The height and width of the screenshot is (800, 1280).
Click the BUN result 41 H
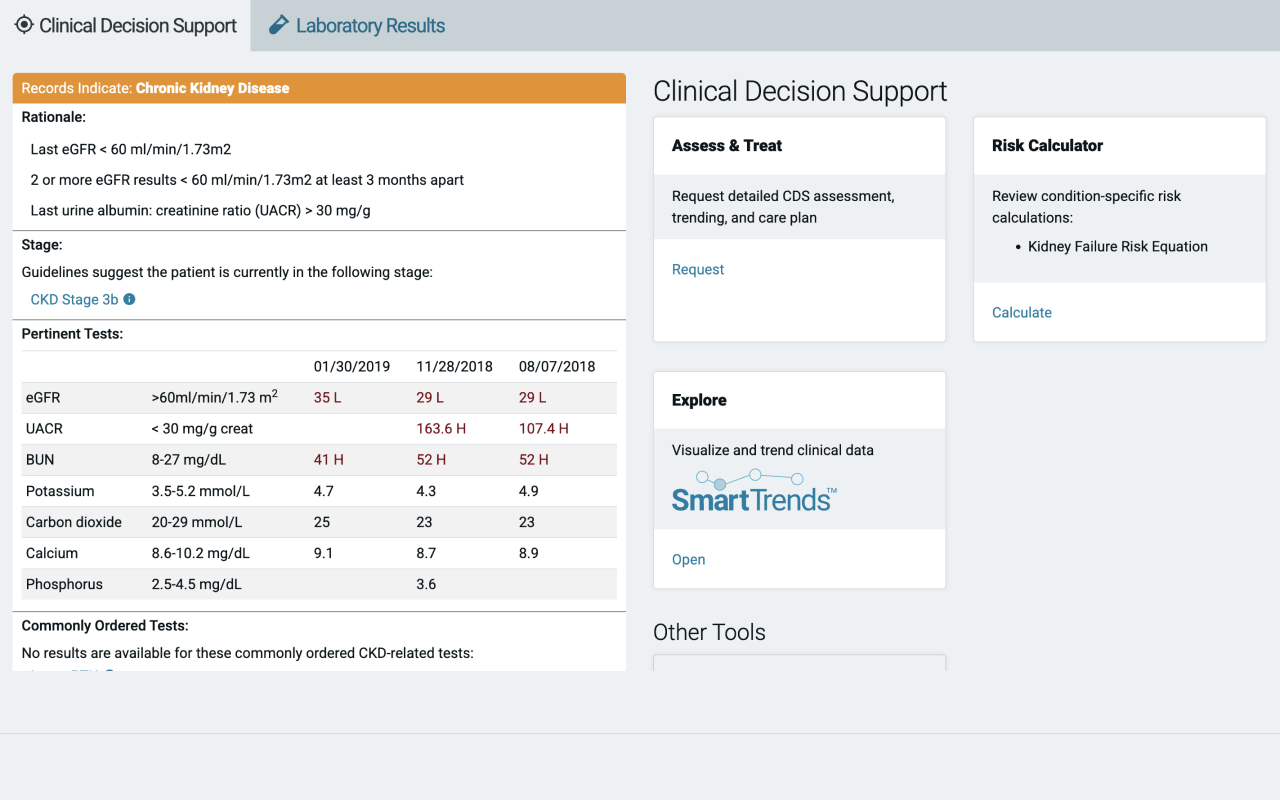(x=328, y=459)
